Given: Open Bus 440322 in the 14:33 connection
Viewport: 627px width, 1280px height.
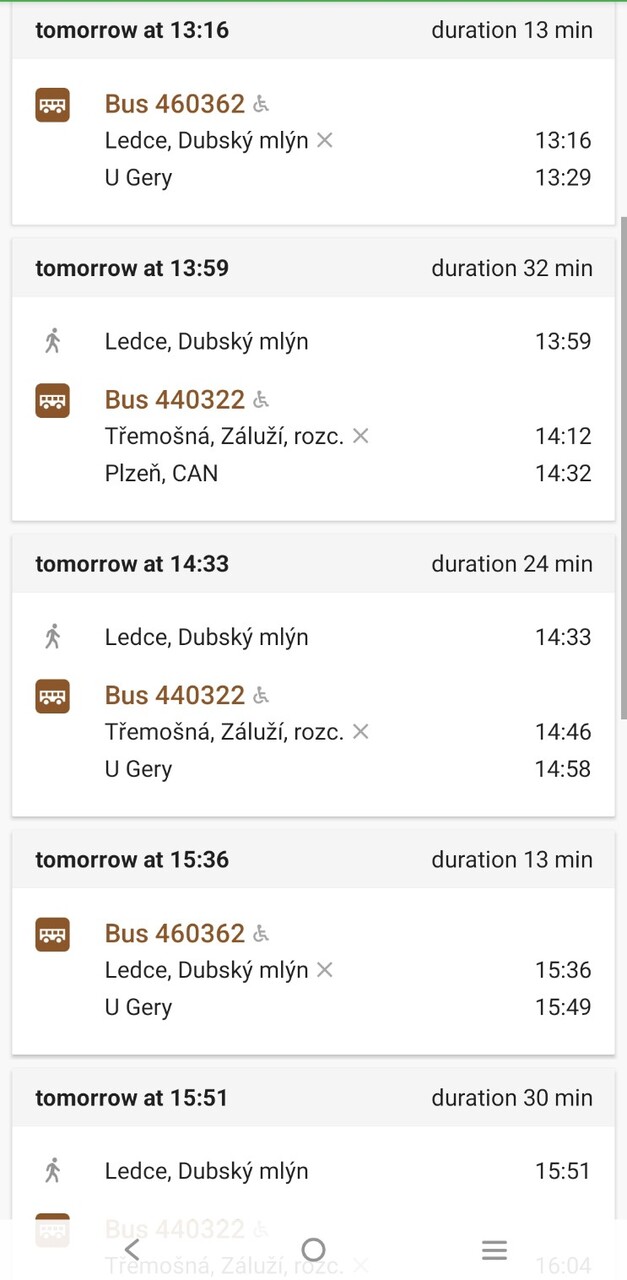Looking at the screenshot, I should (175, 696).
